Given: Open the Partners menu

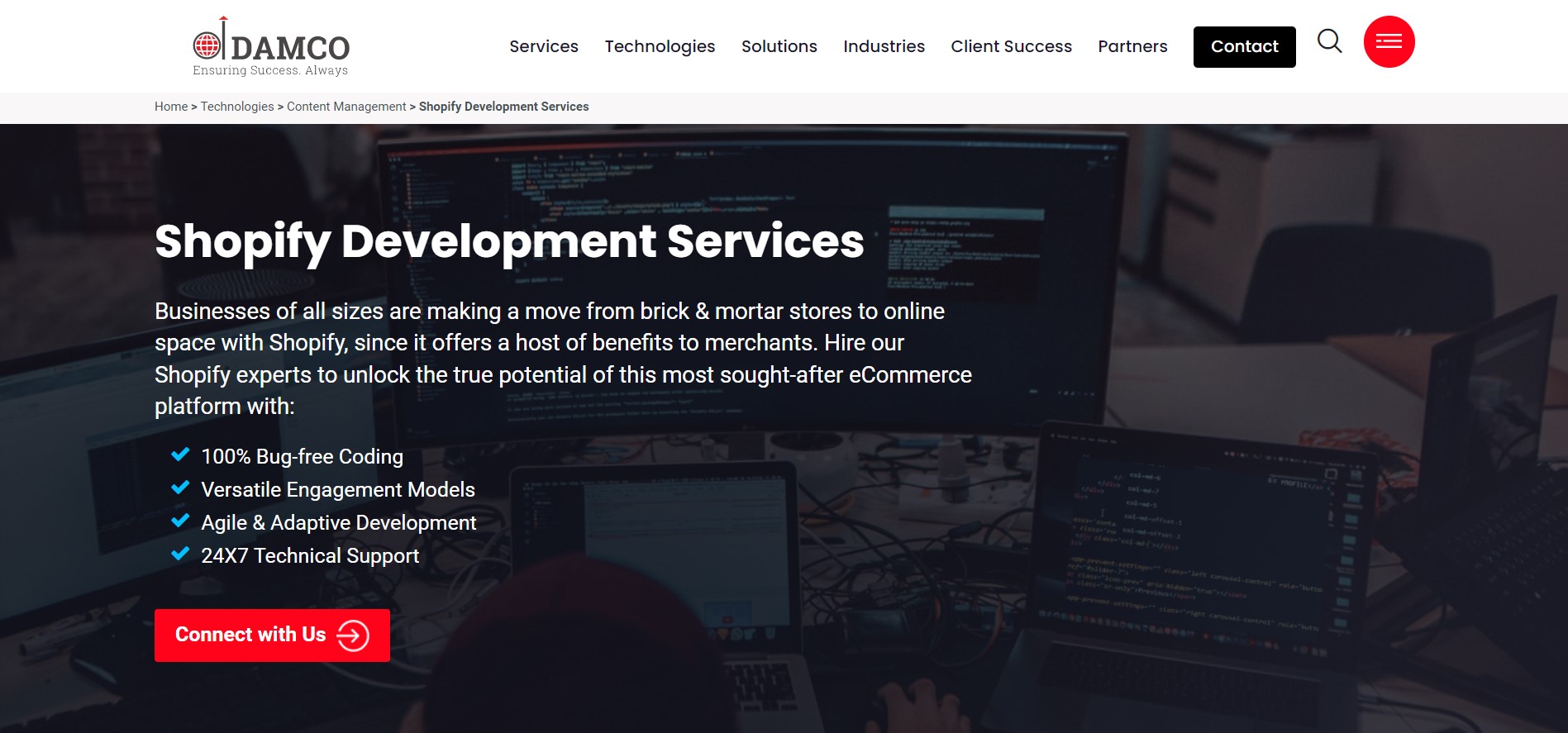Looking at the screenshot, I should (x=1132, y=46).
